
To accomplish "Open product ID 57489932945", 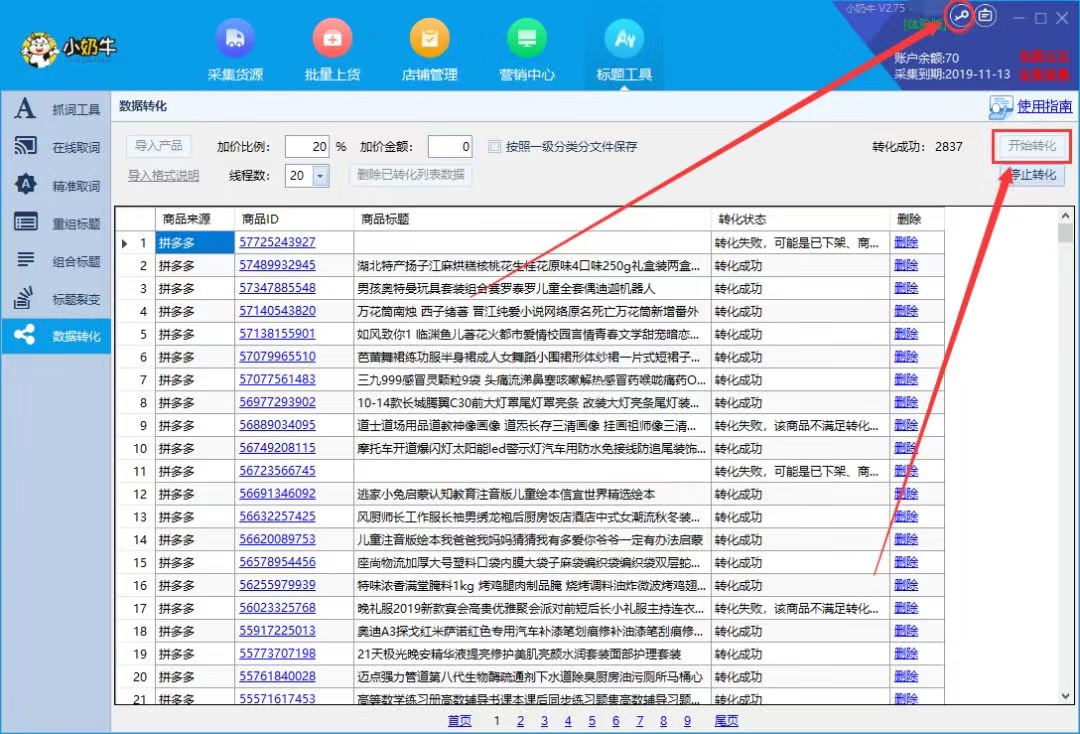I will tap(277, 265).
